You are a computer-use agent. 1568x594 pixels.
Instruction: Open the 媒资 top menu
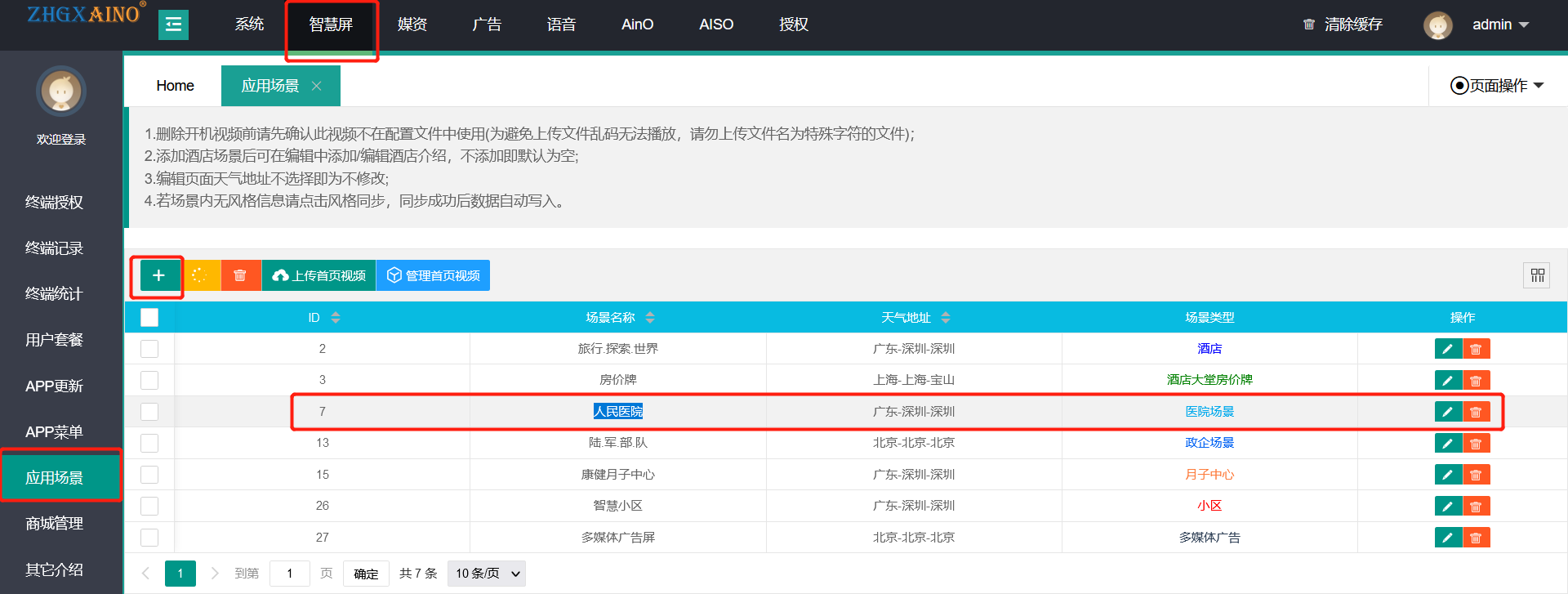(x=412, y=25)
